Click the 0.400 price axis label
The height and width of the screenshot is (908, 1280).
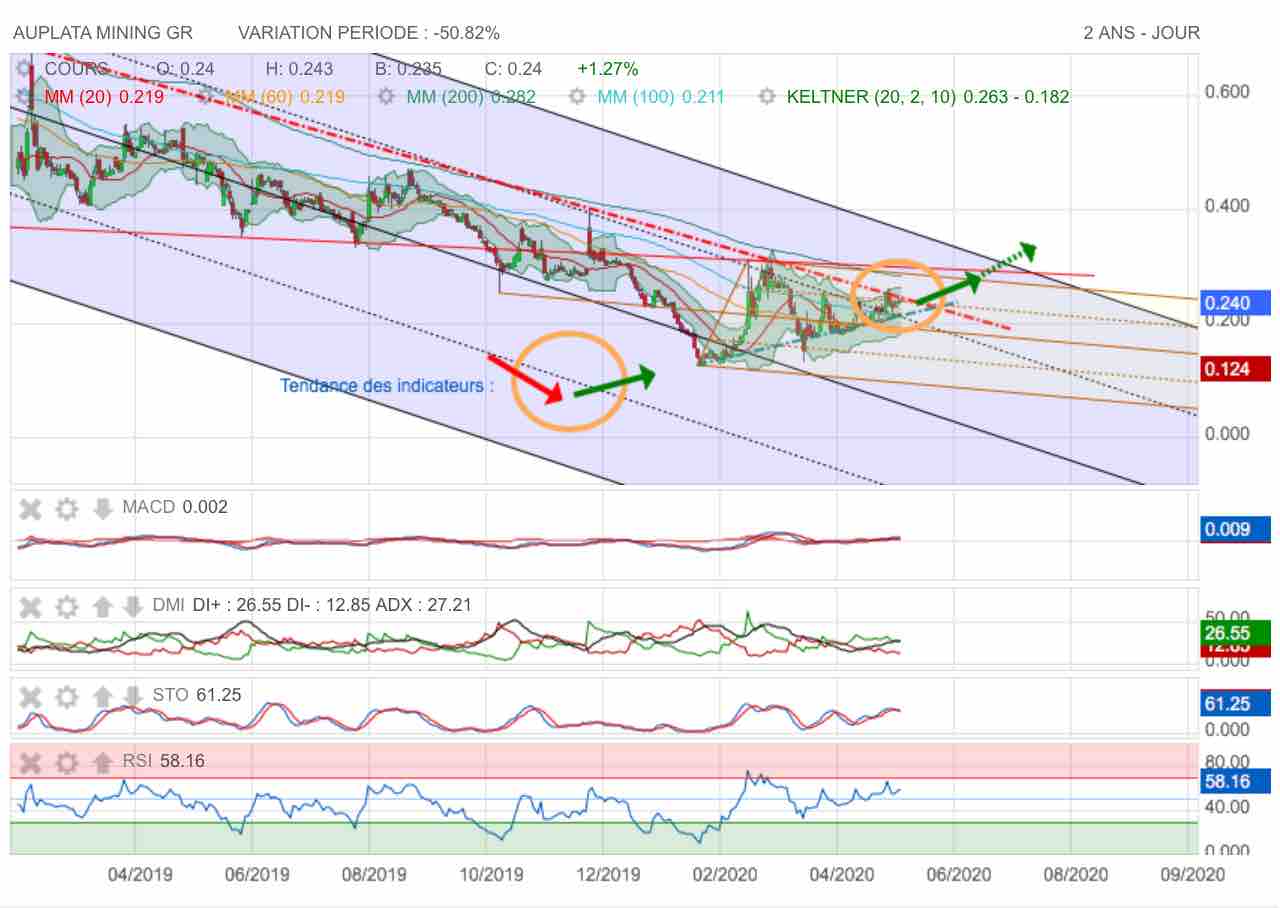tap(1226, 206)
